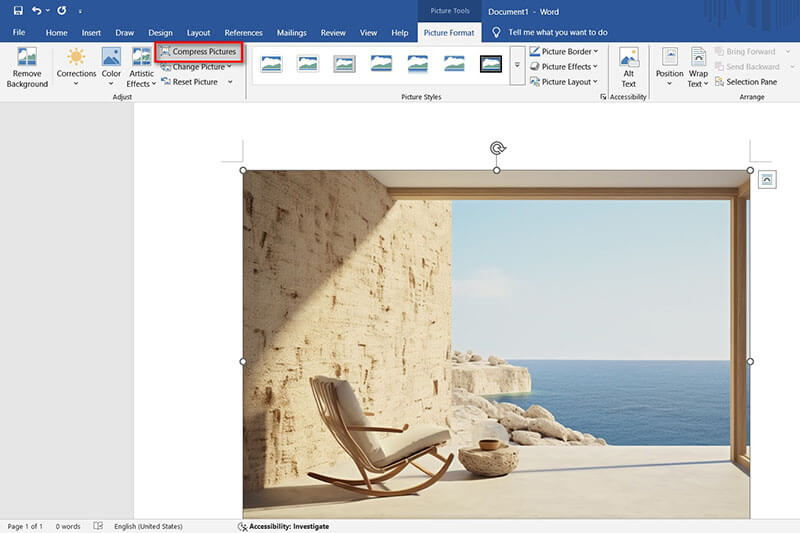Click the Remove Background icon
The width and height of the screenshot is (800, 533).
point(27,58)
